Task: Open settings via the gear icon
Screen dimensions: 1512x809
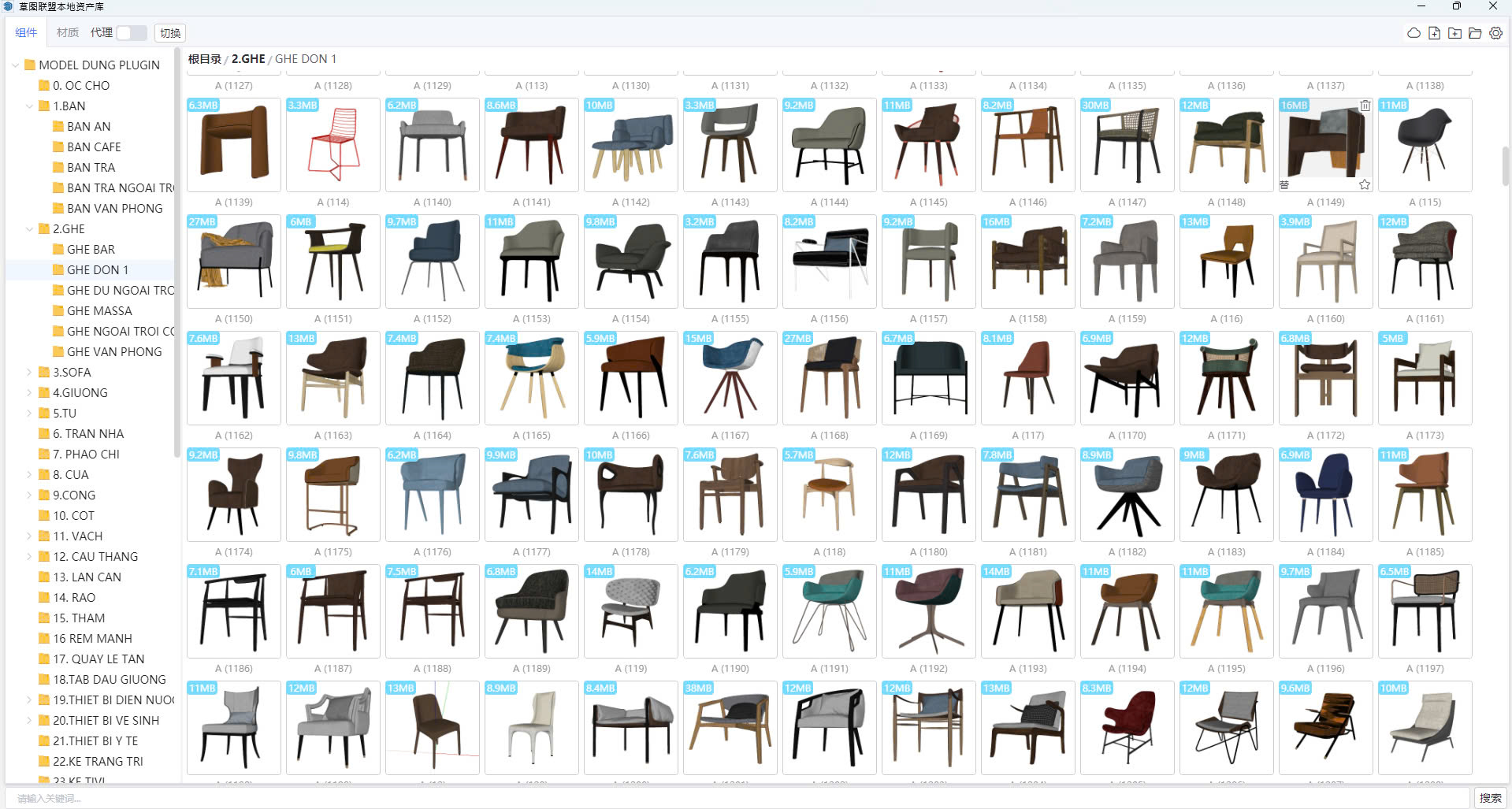Action: [x=1495, y=33]
